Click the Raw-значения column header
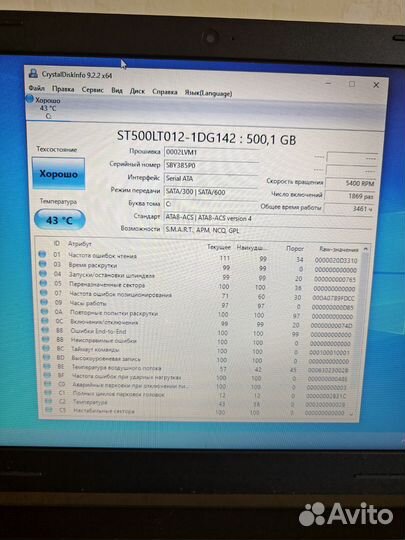Viewport: 405px width, 540px height. (339, 249)
